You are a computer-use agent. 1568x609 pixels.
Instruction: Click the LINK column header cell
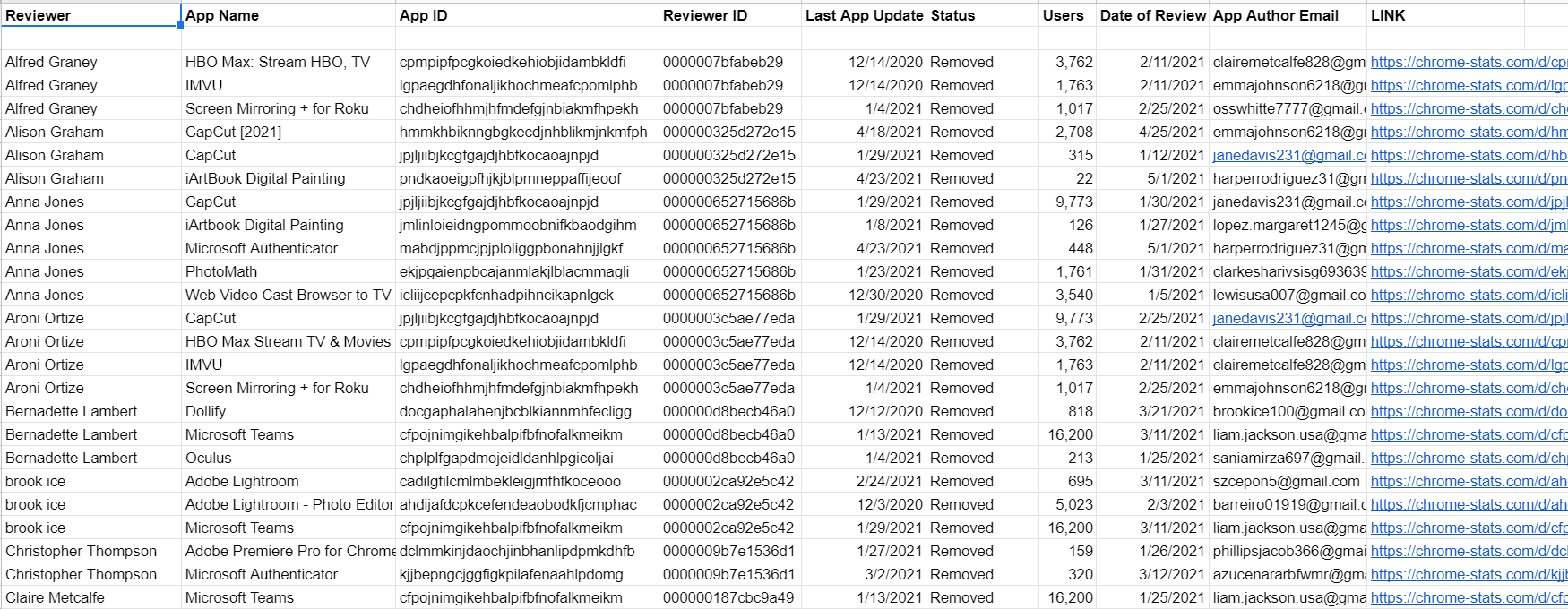[1445, 15]
